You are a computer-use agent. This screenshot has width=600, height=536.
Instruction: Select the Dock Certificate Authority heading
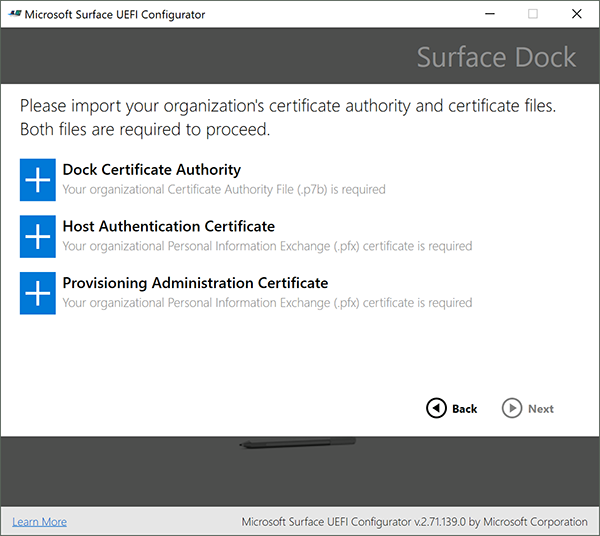[151, 170]
